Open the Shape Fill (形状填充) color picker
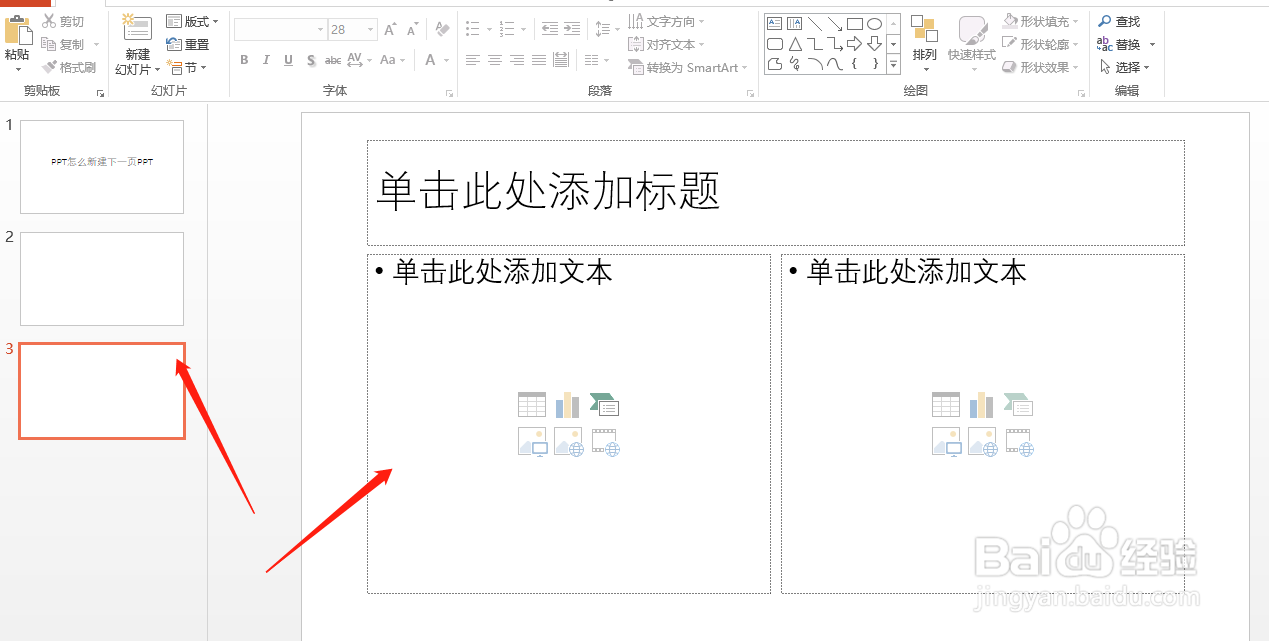Viewport: 1269px width, 641px height. (x=1040, y=20)
